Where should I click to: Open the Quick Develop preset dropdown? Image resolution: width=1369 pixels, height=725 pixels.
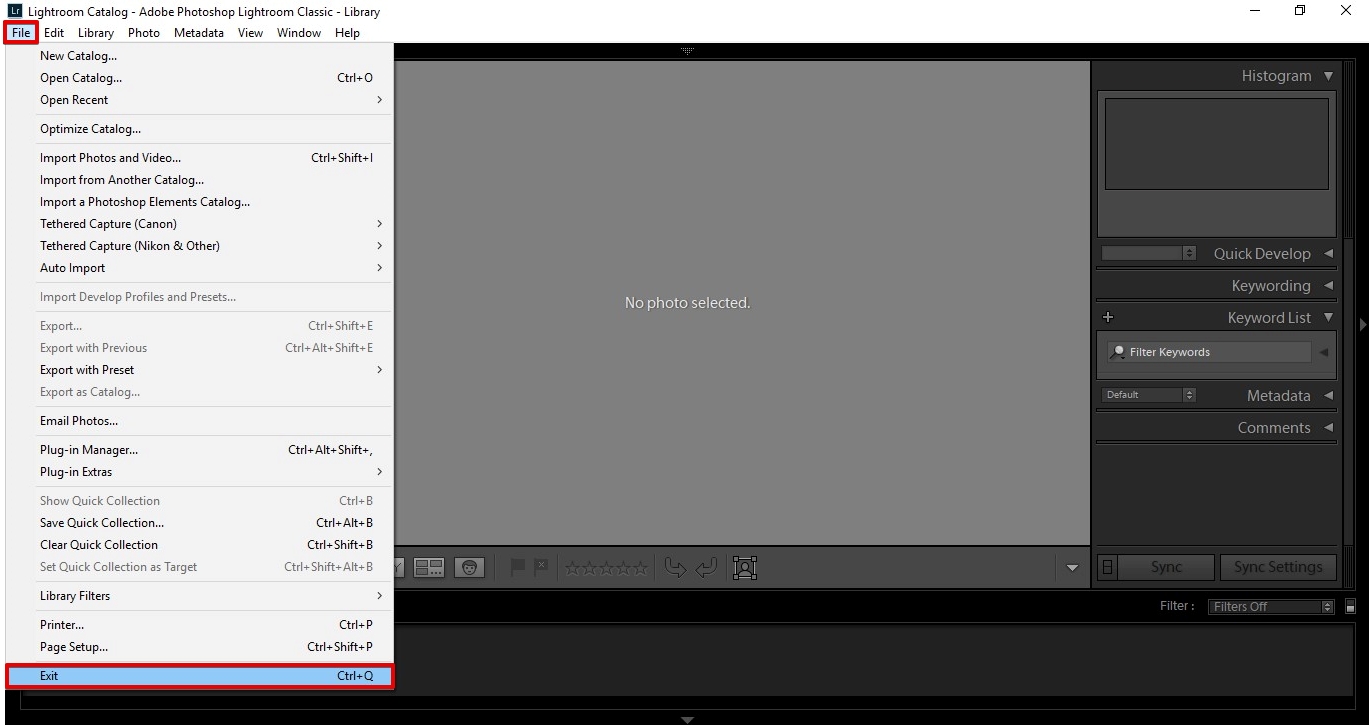click(1149, 253)
